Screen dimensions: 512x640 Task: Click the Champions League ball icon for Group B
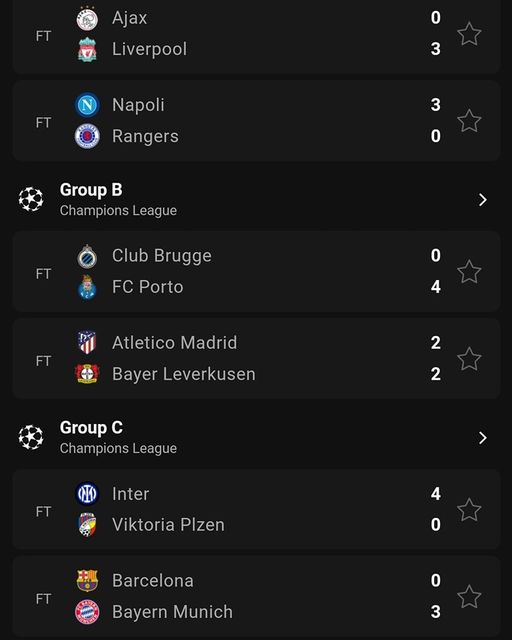(31, 199)
